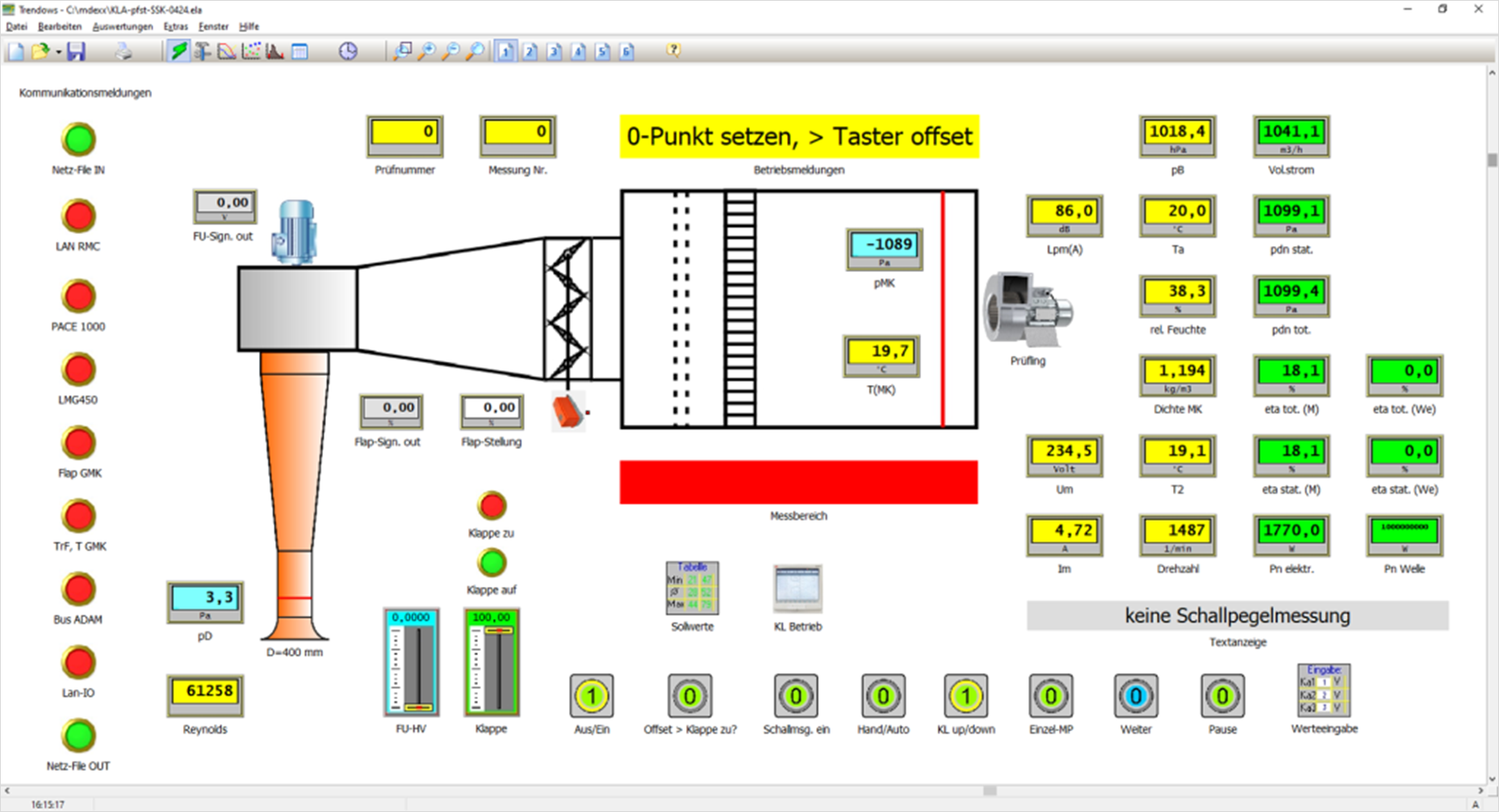Switch to page 3 toolbar icon
The height and width of the screenshot is (812, 1499).
pos(554,52)
